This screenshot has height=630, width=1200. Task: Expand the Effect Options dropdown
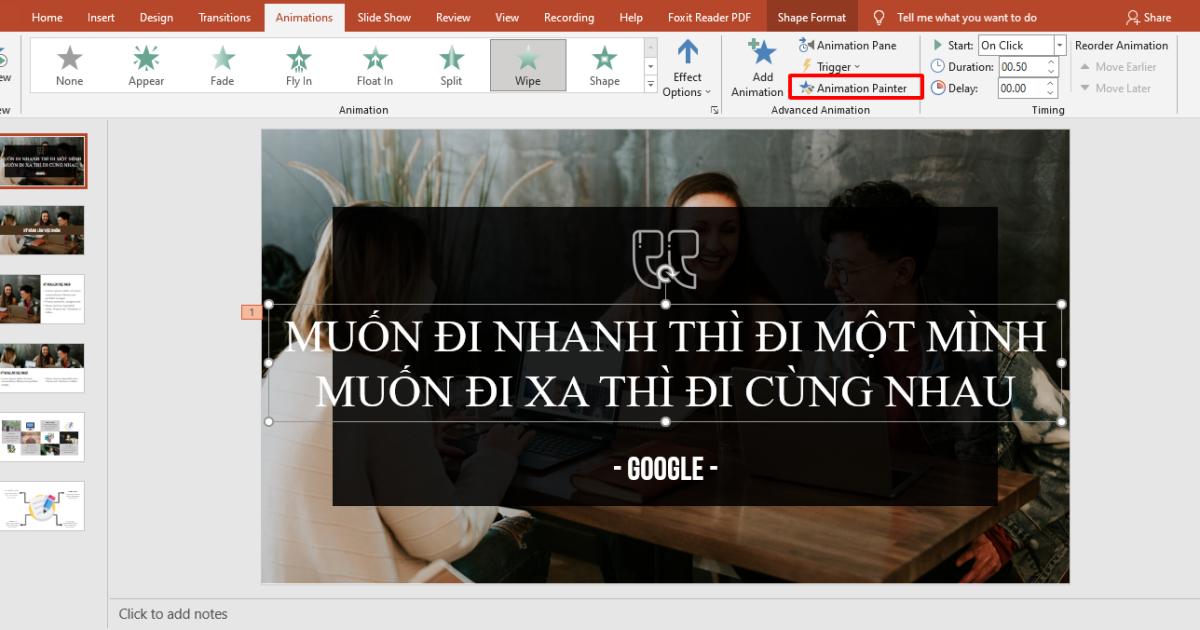click(x=687, y=70)
